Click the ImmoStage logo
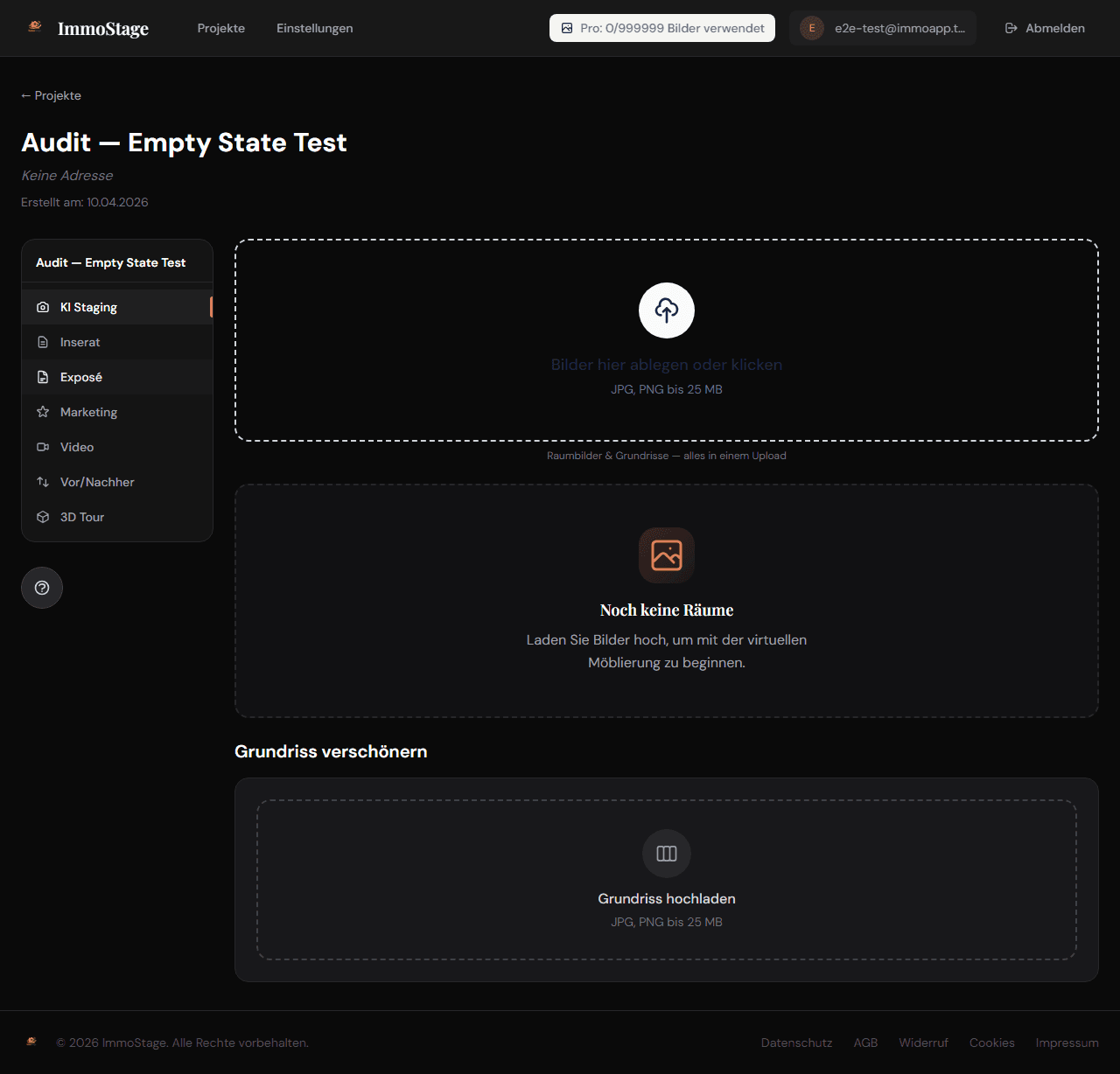This screenshot has width=1120, height=1074. [87, 28]
